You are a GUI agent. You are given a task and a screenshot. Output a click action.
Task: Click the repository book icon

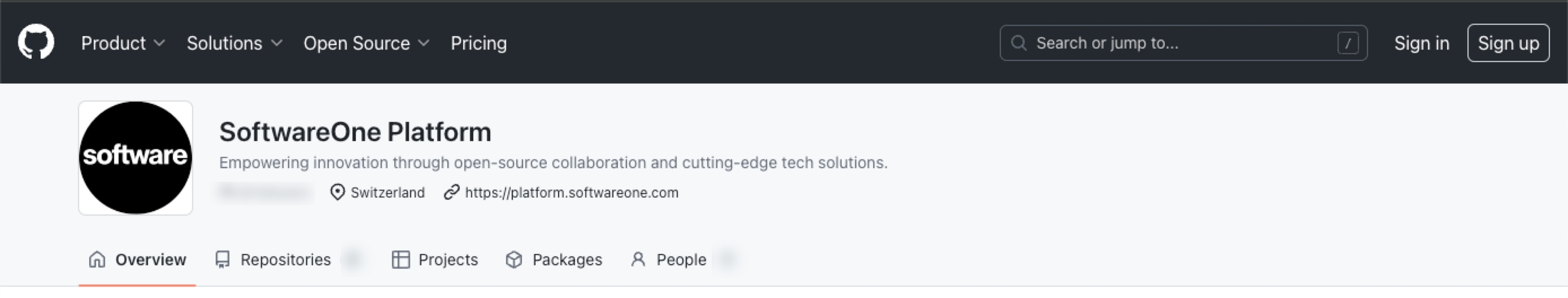(x=223, y=259)
